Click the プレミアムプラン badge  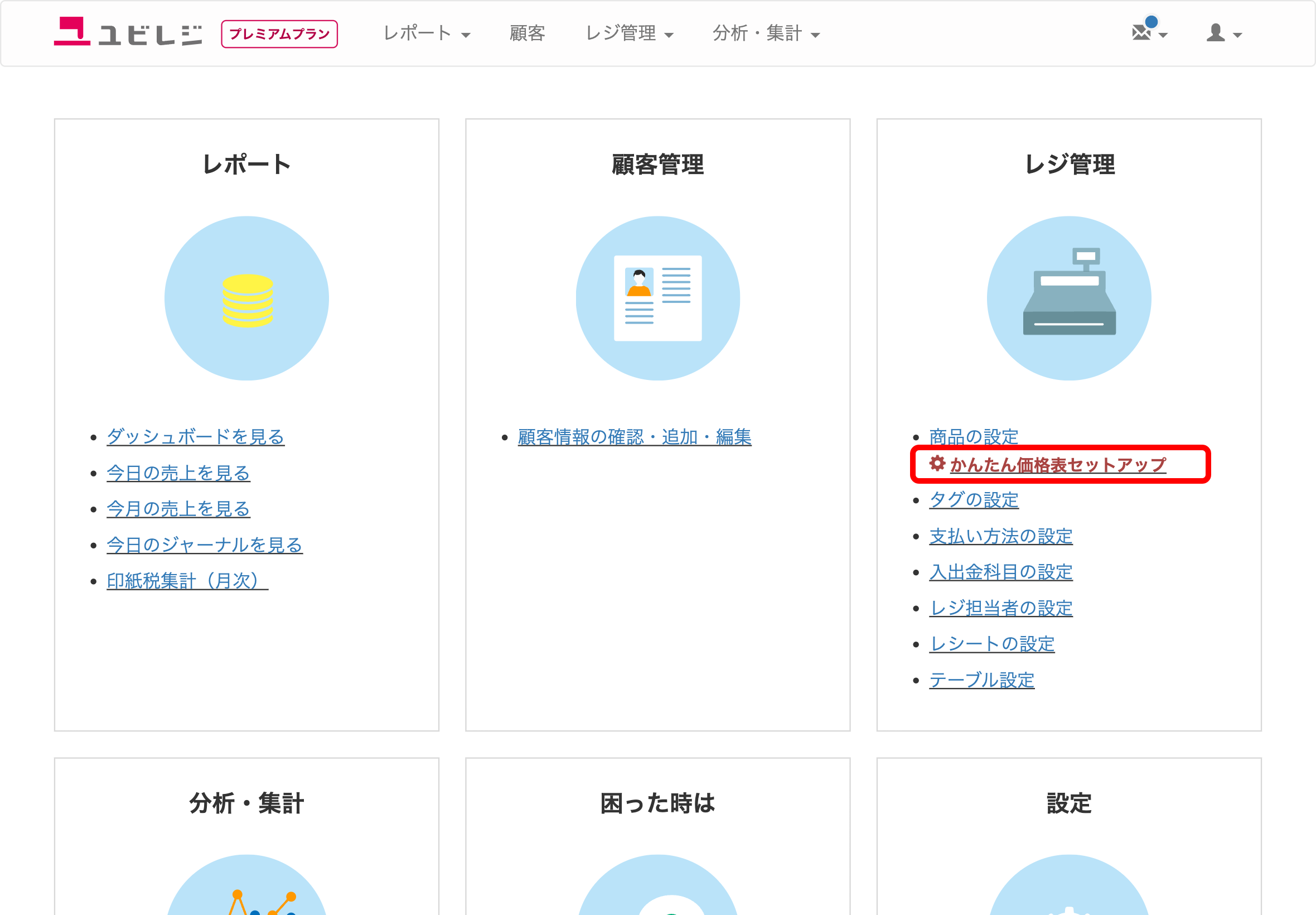point(279,34)
